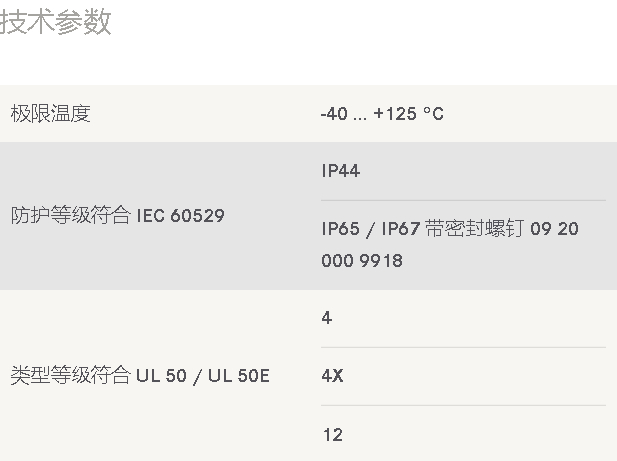Select the rating value 12
The height and width of the screenshot is (461, 617).
click(333, 435)
